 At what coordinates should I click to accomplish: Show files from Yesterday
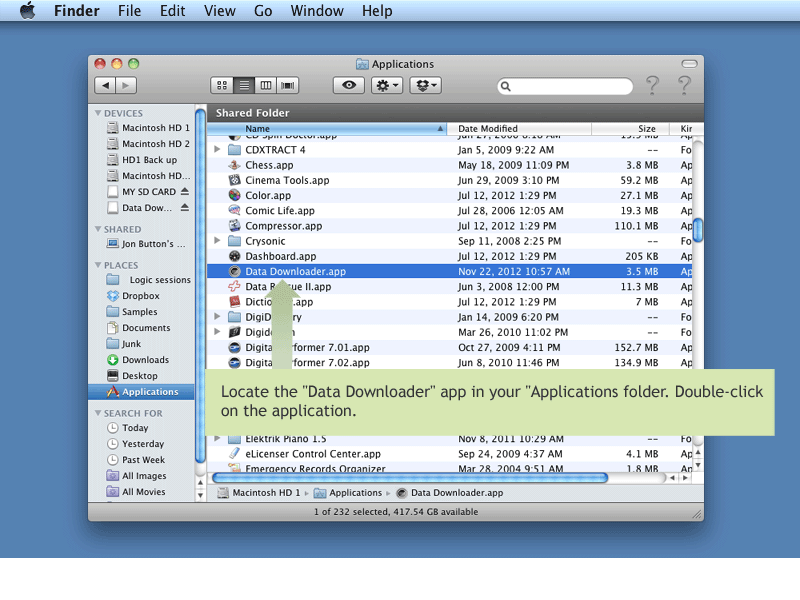(135, 443)
